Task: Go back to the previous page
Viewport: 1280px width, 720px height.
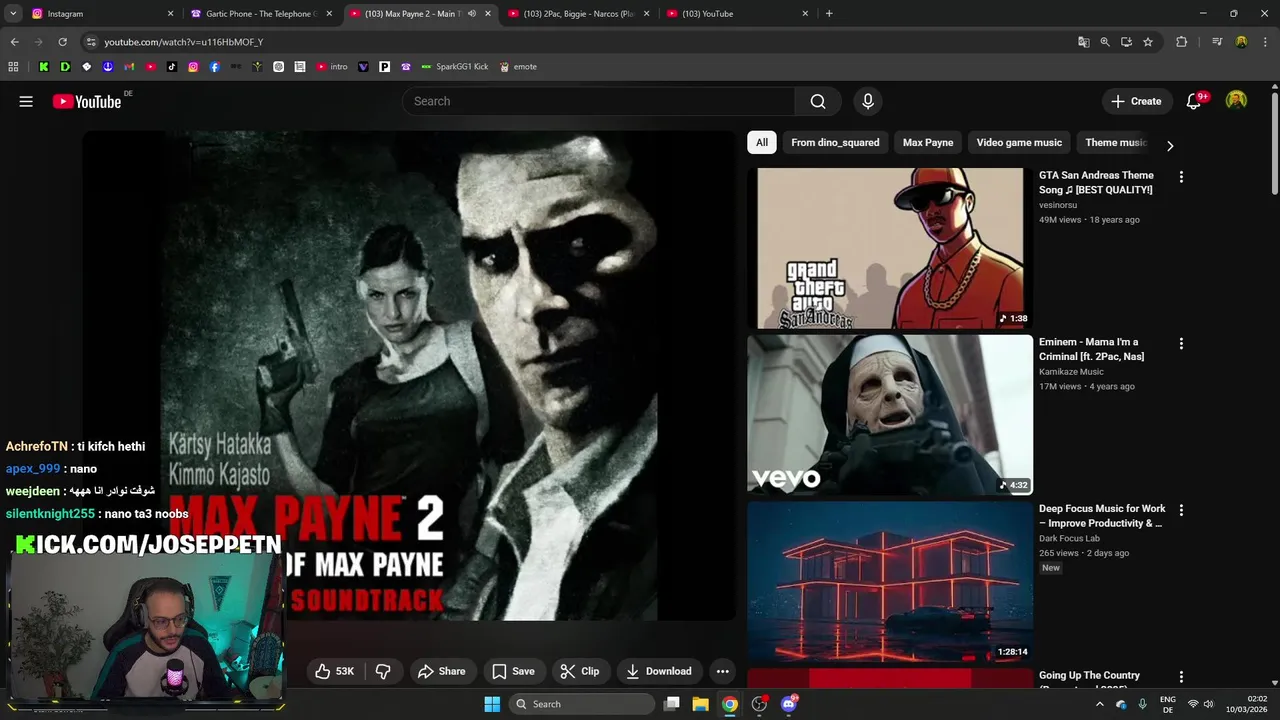Action: point(14,42)
